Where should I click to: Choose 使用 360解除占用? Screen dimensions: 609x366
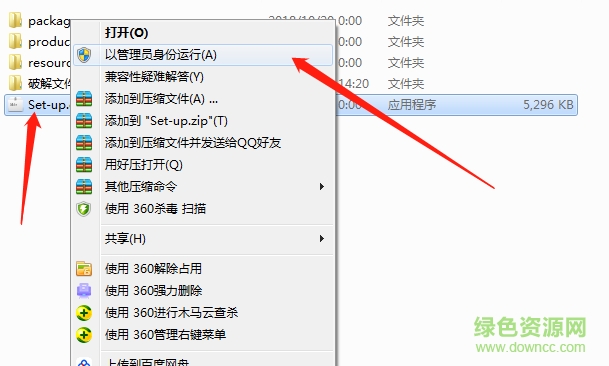coord(203,268)
